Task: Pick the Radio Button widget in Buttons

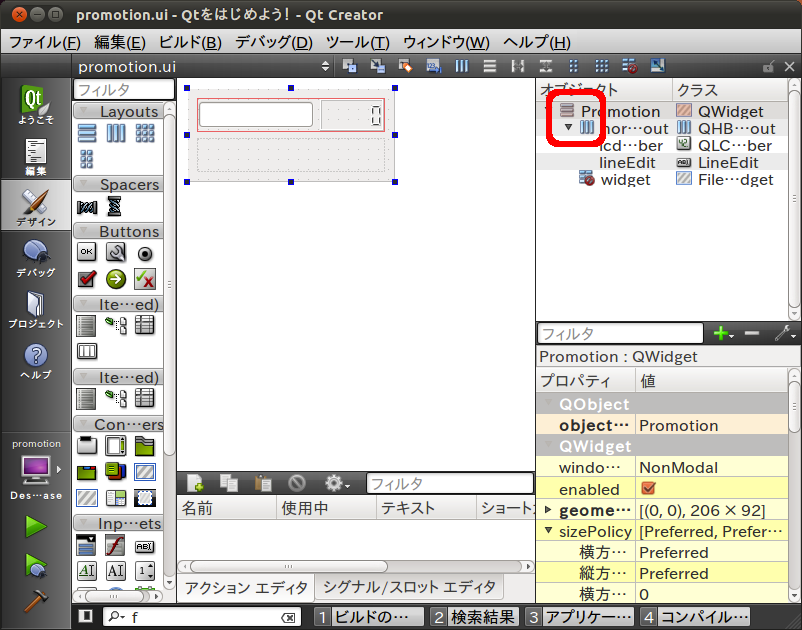Action: tap(145, 253)
